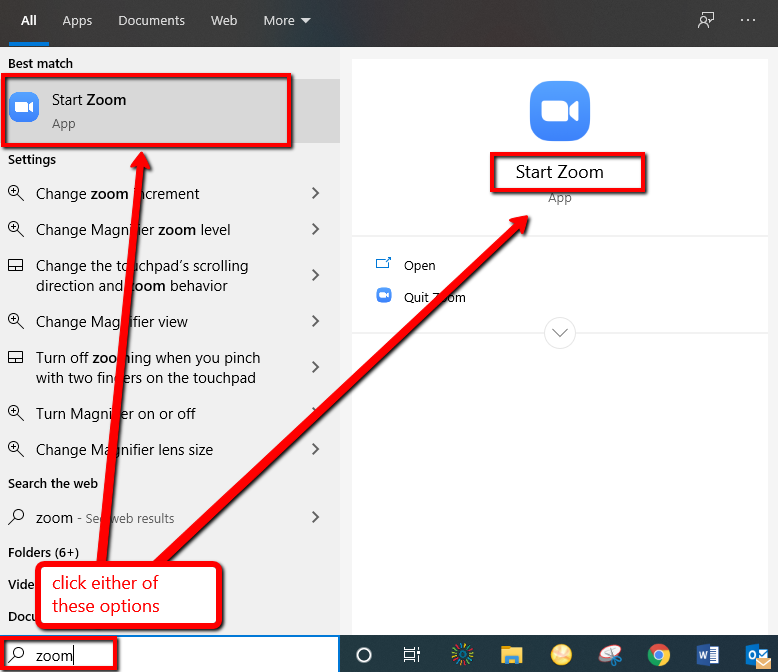
Task: Click Open in the app preview pane
Action: tap(419, 265)
